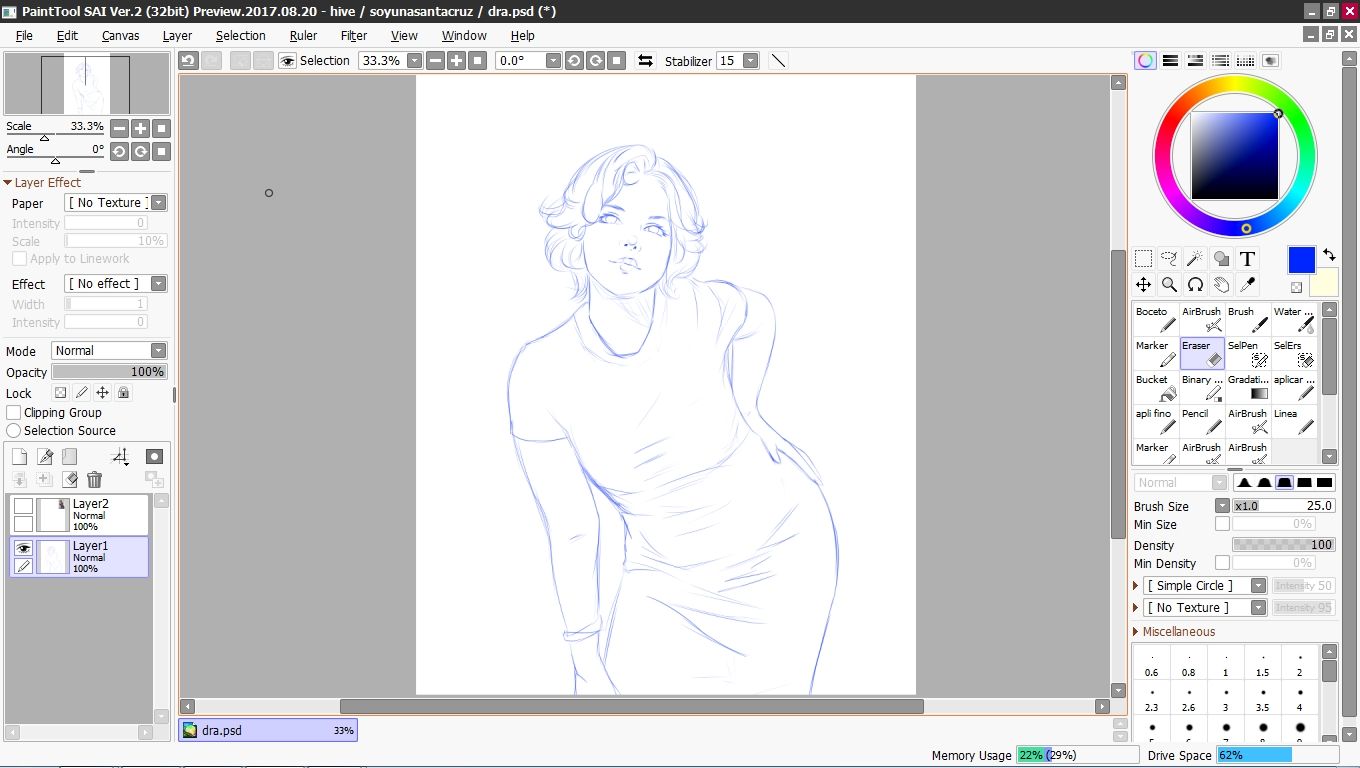Hide Layer1 with the eye icon
This screenshot has width=1360, height=768.
pos(23,548)
